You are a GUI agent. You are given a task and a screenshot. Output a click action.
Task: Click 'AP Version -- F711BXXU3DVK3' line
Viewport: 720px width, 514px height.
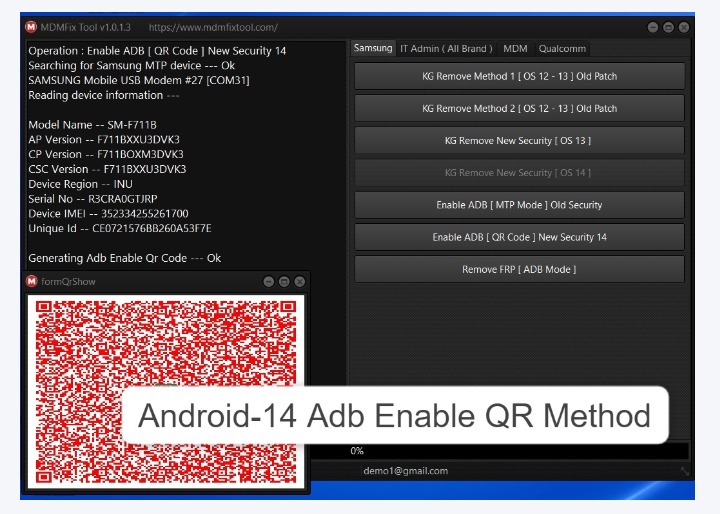point(104,139)
